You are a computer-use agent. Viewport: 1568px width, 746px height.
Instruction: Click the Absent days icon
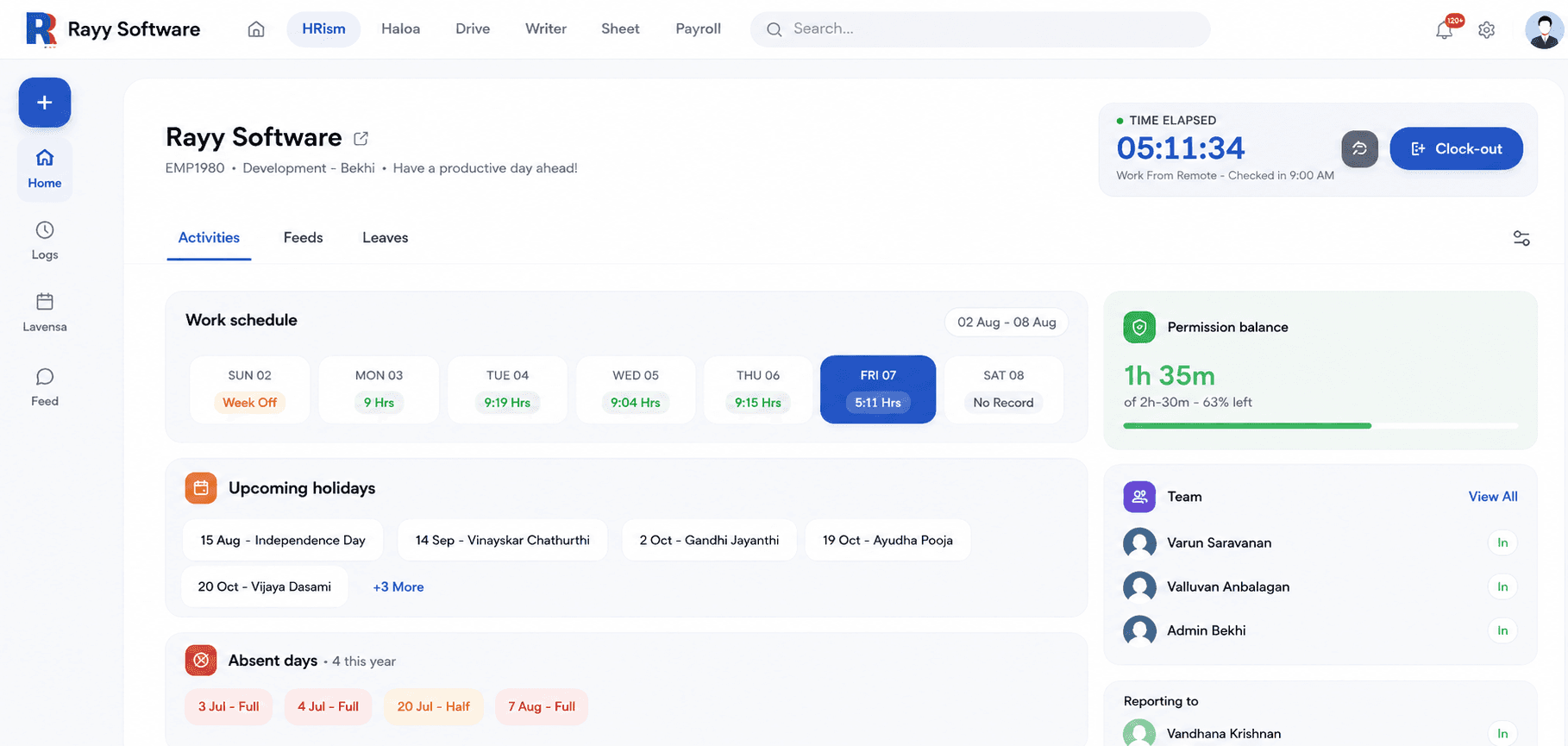[x=201, y=661]
